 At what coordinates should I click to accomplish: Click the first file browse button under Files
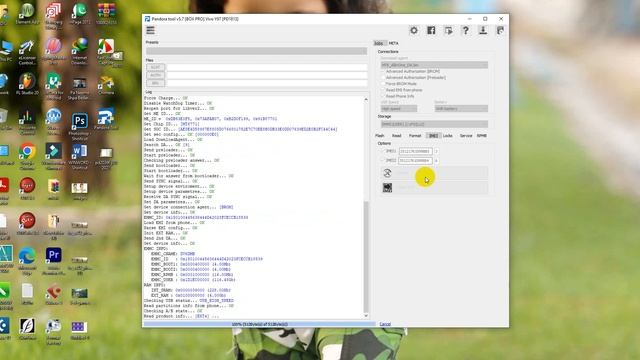click(x=156, y=67)
